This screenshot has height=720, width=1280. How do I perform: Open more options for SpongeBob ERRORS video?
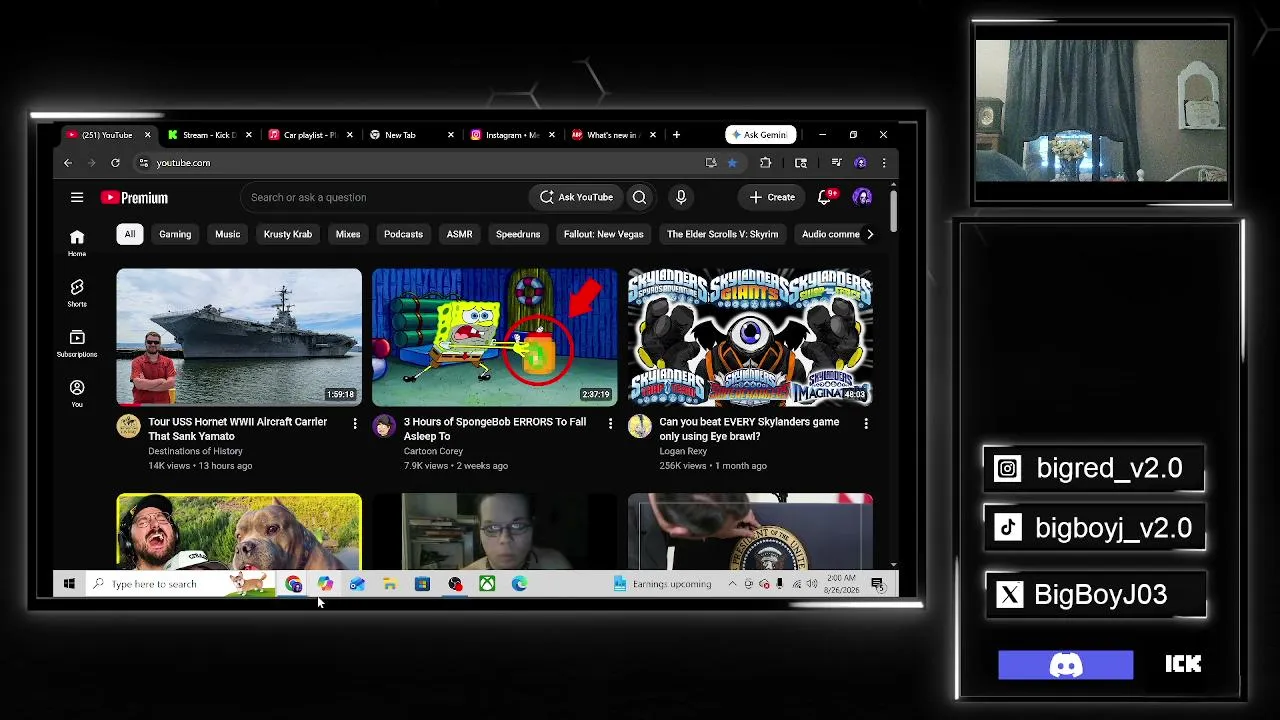click(611, 424)
